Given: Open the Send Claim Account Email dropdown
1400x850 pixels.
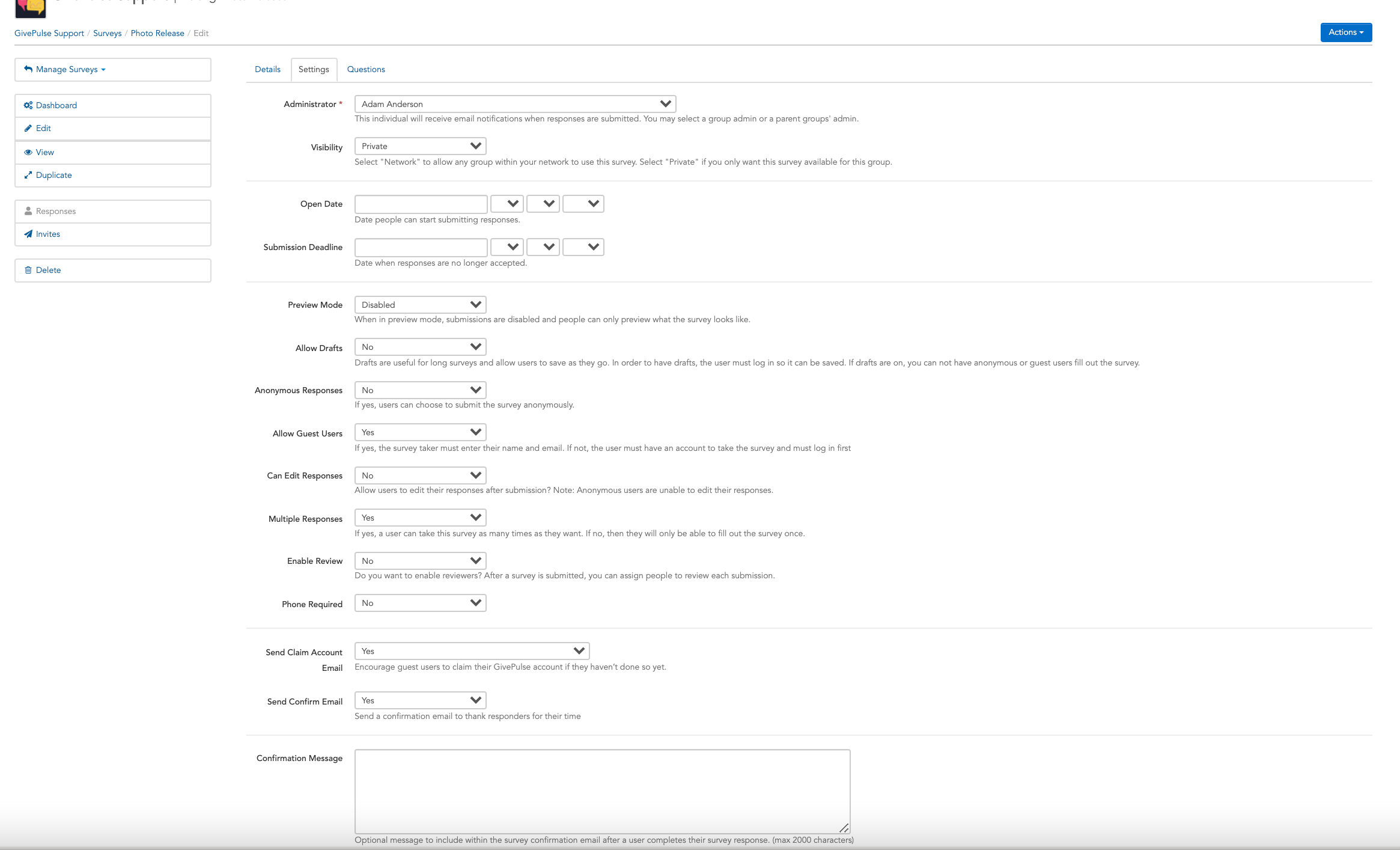Looking at the screenshot, I should point(472,651).
